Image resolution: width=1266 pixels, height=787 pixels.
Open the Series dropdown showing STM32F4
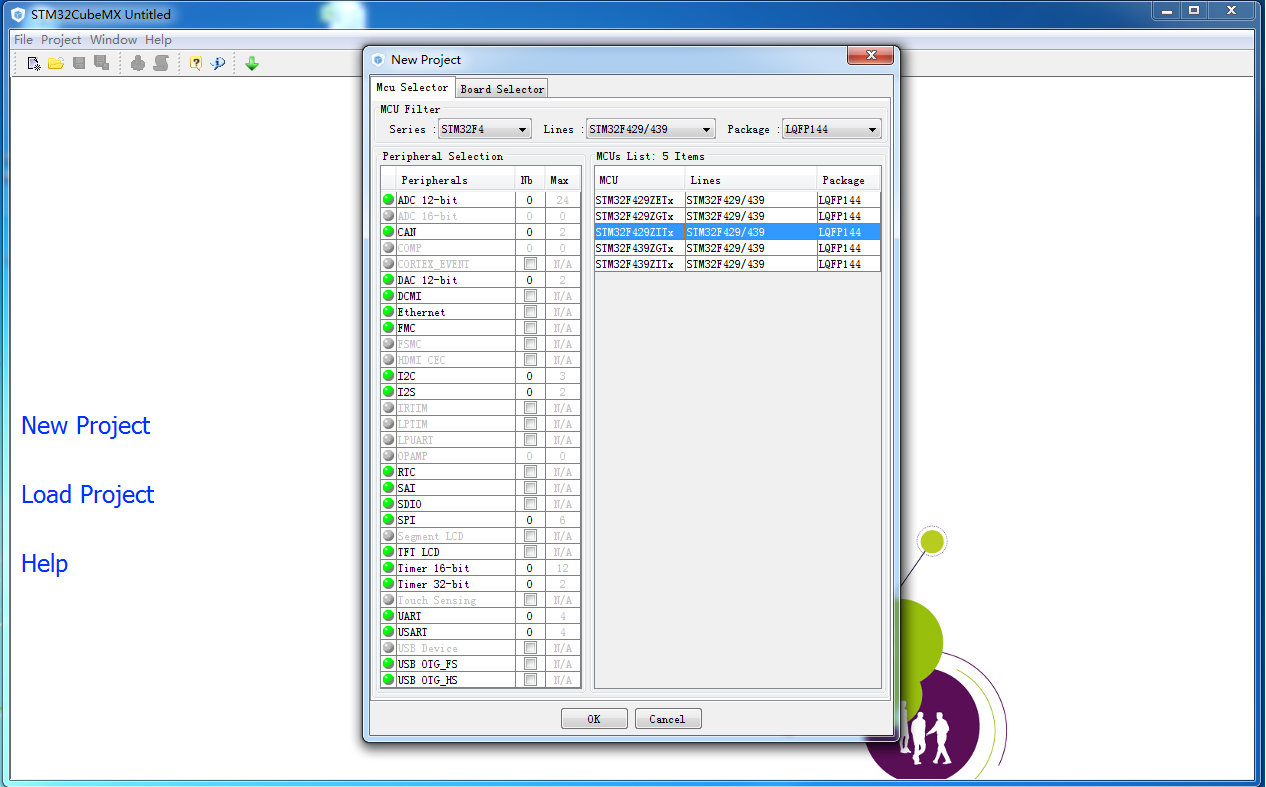(x=484, y=129)
